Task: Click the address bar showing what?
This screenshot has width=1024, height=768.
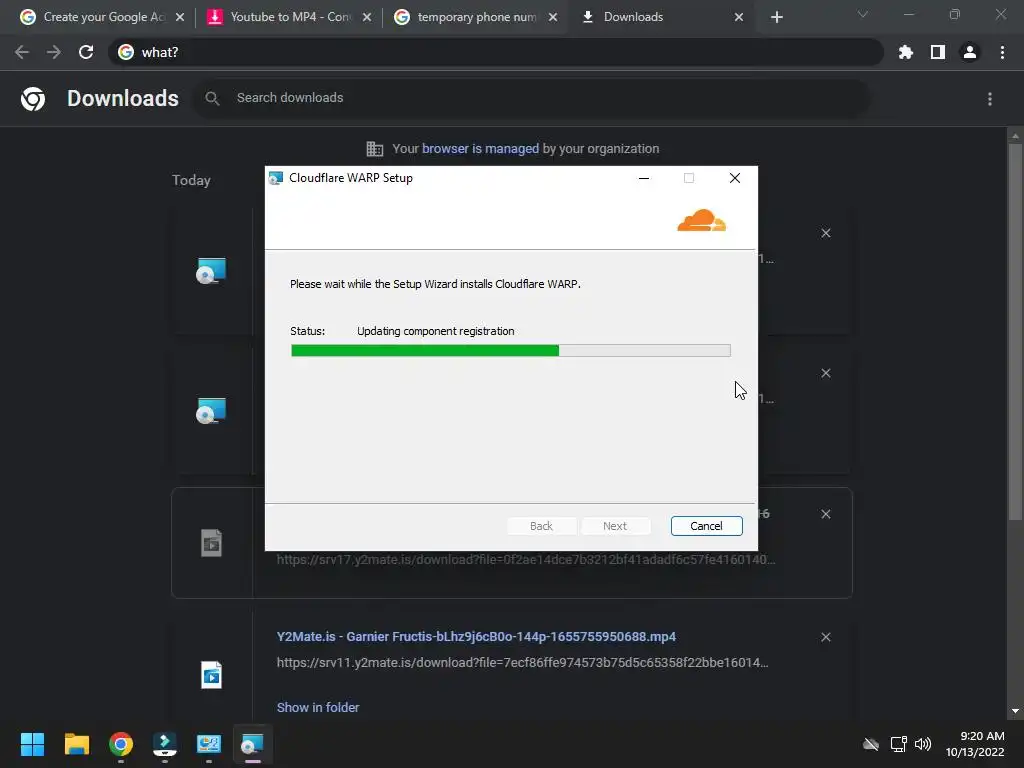Action: click(496, 52)
